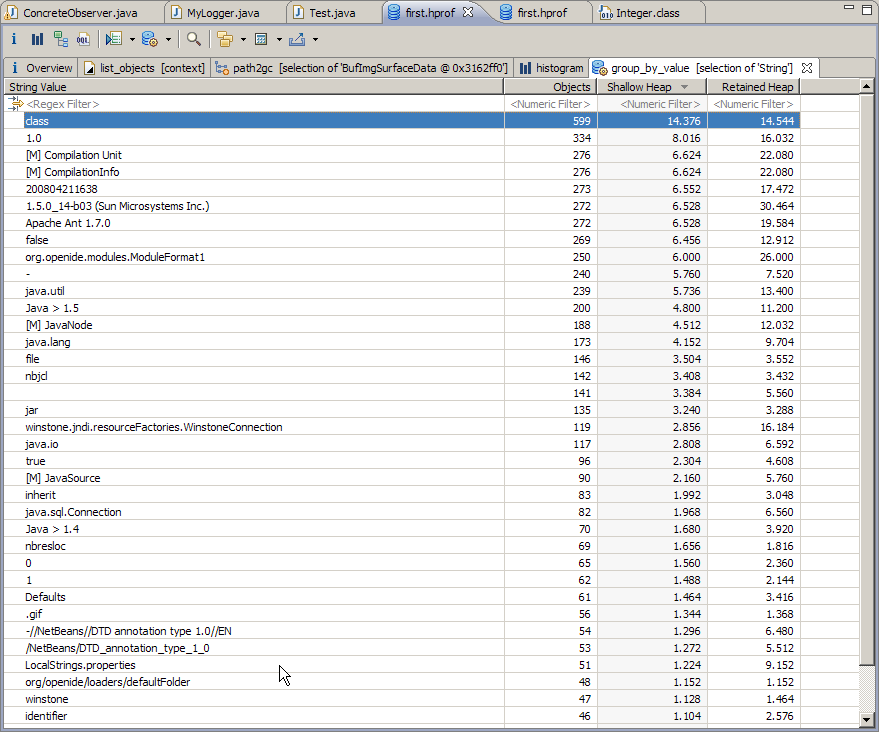Select the 'Defaults' row

(x=402, y=597)
